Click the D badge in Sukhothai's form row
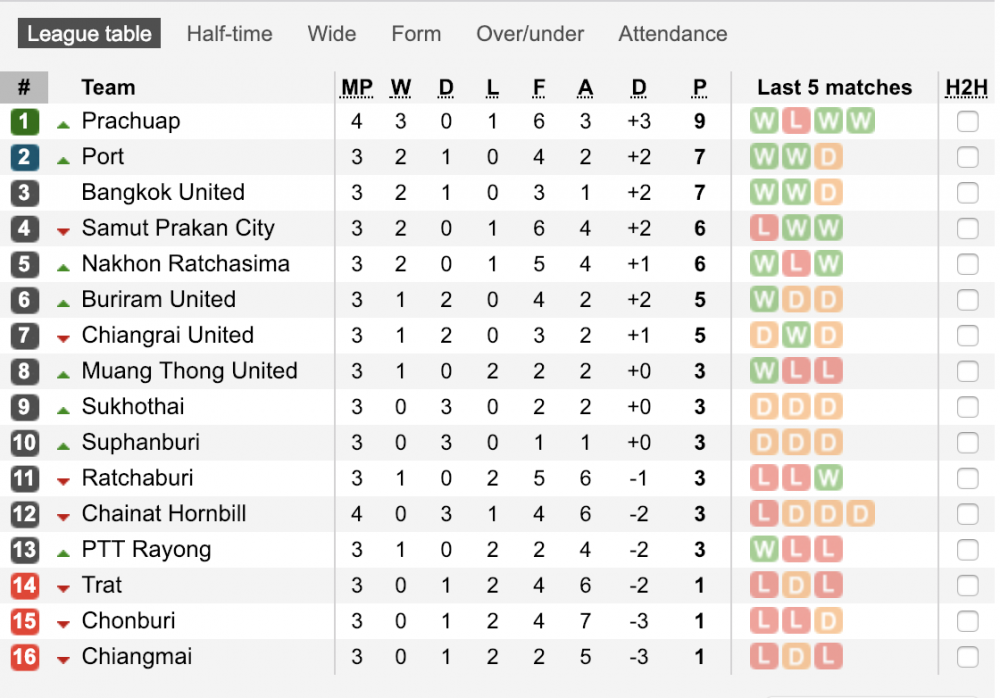The height and width of the screenshot is (698, 1000). click(x=763, y=407)
